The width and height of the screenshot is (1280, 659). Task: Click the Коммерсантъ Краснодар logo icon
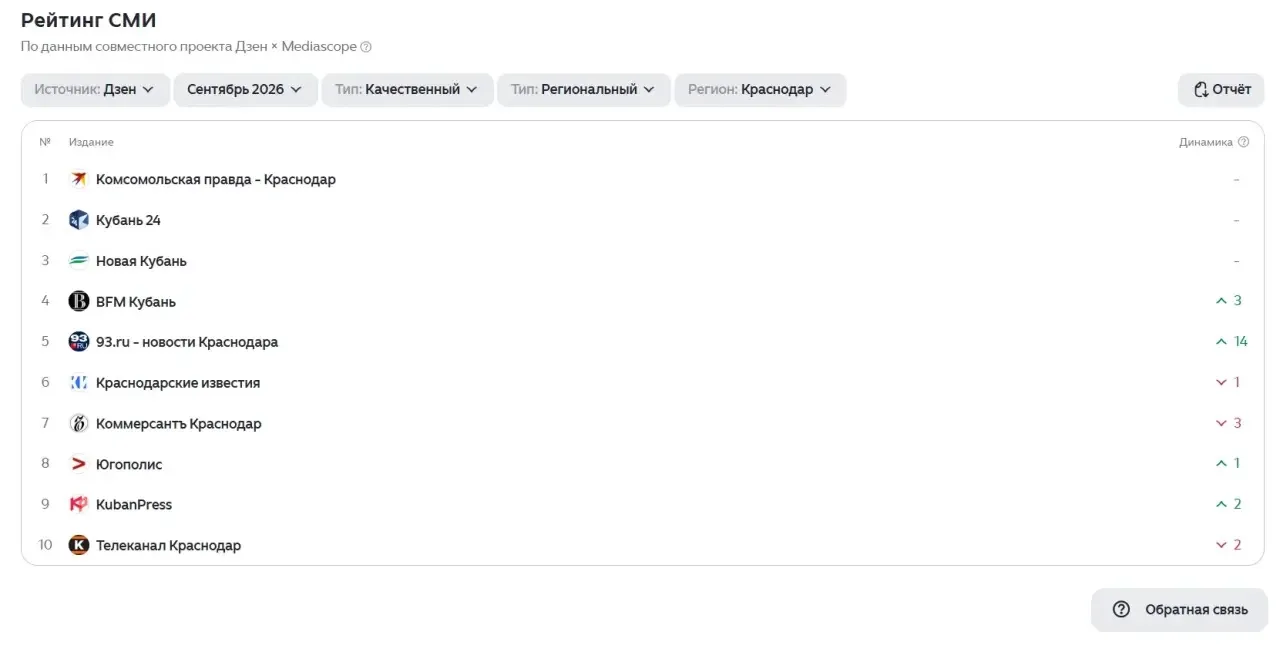79,423
